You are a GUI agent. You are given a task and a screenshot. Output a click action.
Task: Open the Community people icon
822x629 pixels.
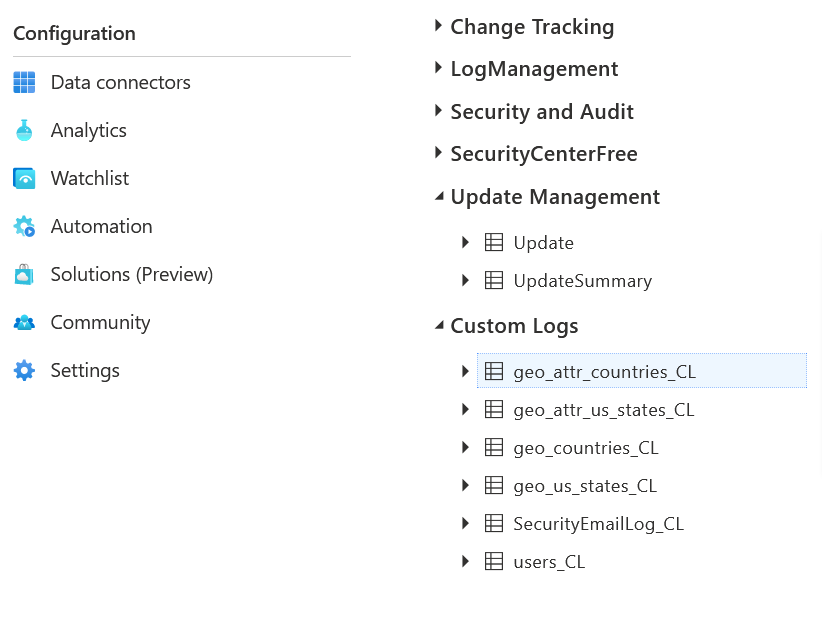pyautogui.click(x=24, y=322)
